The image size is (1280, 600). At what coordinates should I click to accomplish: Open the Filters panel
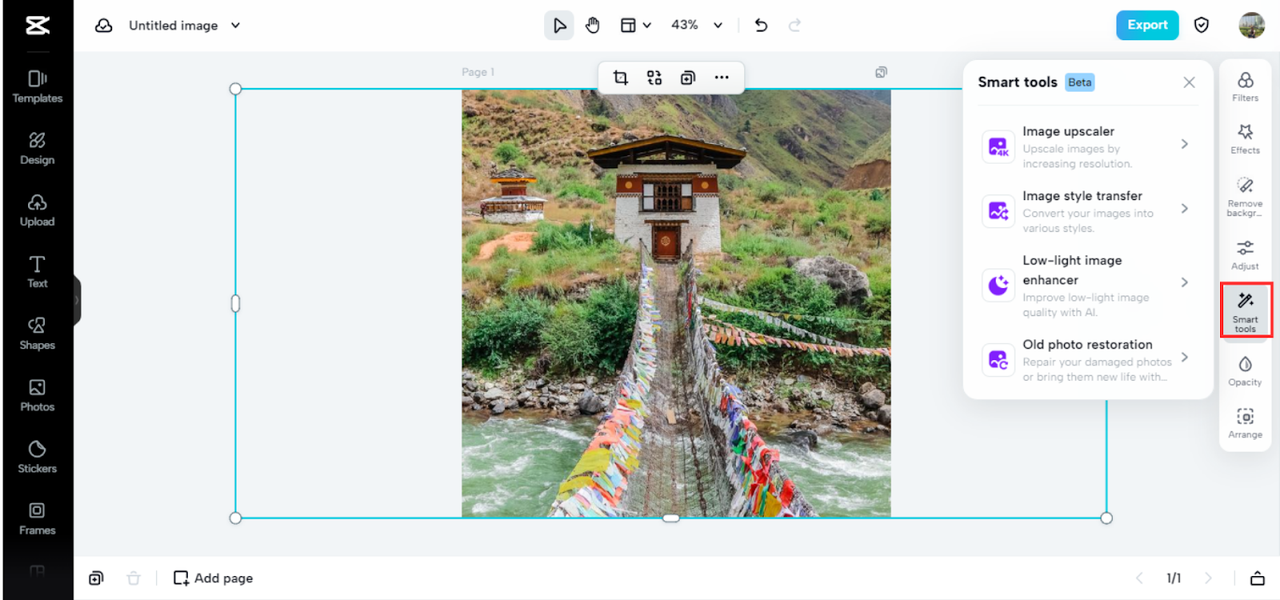click(x=1245, y=87)
